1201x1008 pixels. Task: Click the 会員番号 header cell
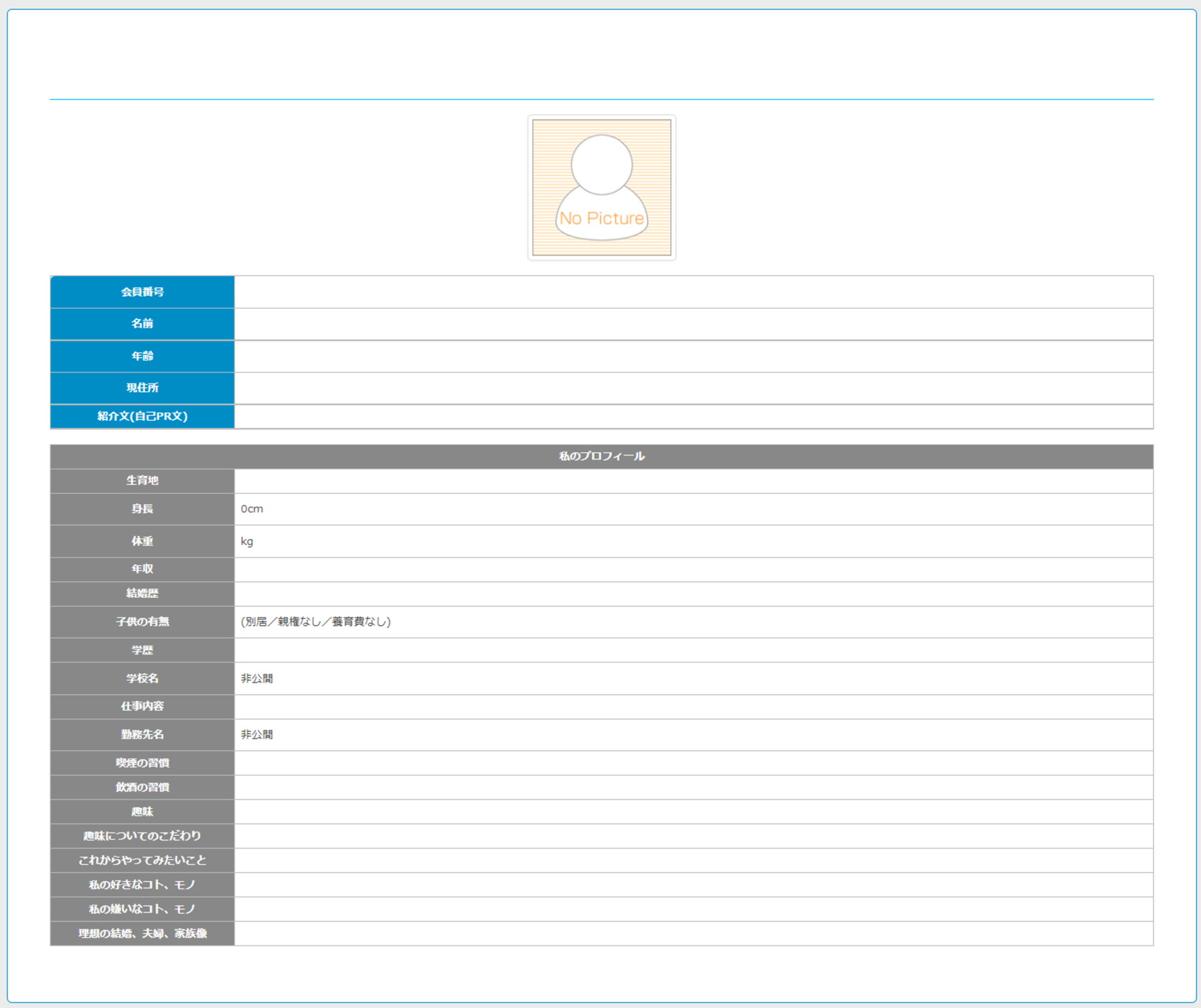142,292
